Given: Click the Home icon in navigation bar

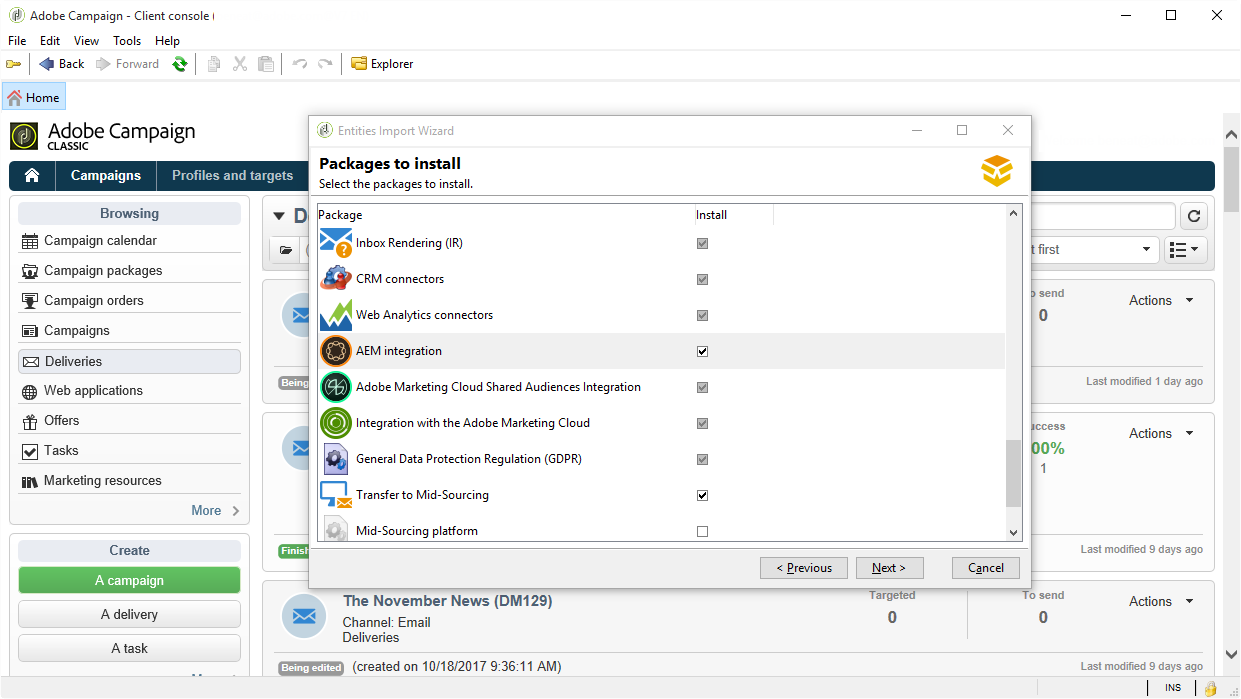Looking at the screenshot, I should point(32,175).
